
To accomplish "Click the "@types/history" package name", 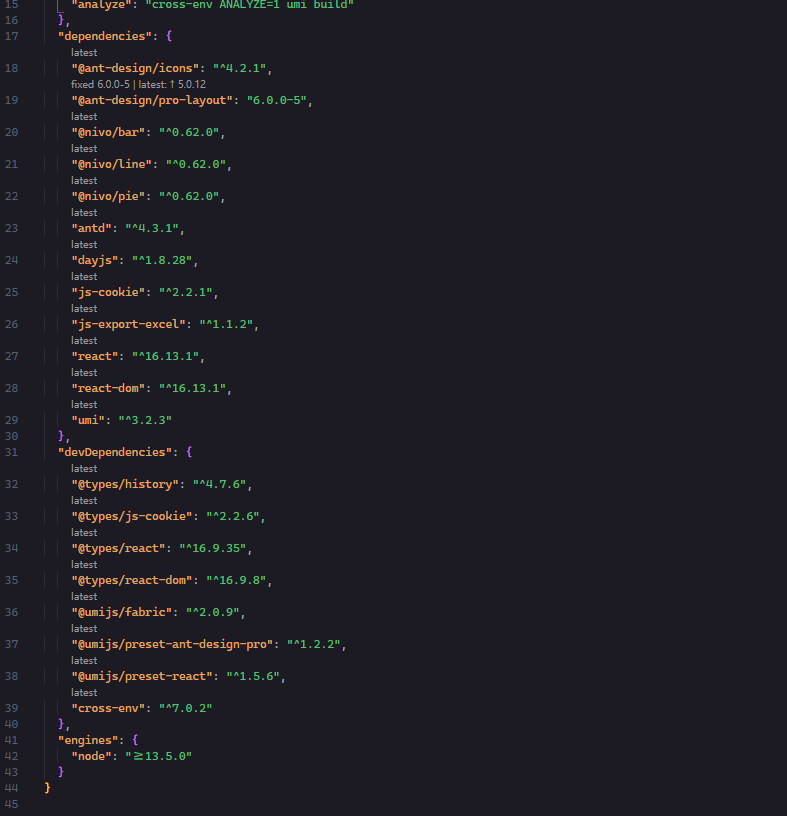I will pos(125,484).
